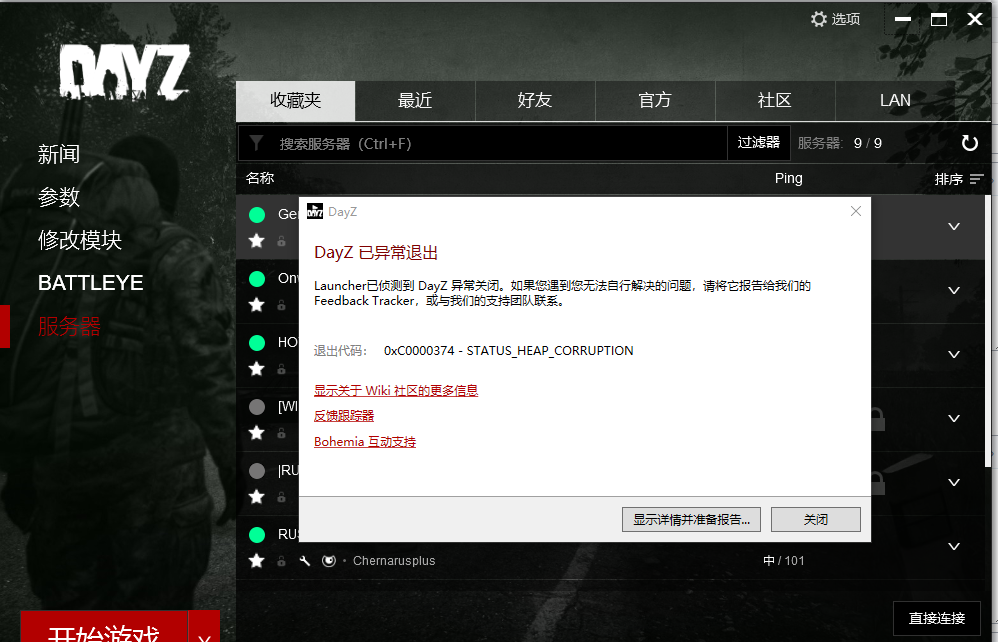
Task: Click the server list vertical scrollbar
Action: click(x=988, y=331)
